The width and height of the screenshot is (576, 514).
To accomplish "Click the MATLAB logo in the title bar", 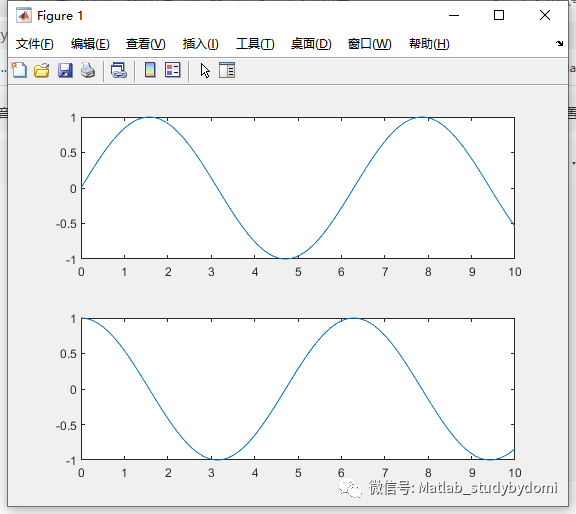I will (x=24, y=15).
